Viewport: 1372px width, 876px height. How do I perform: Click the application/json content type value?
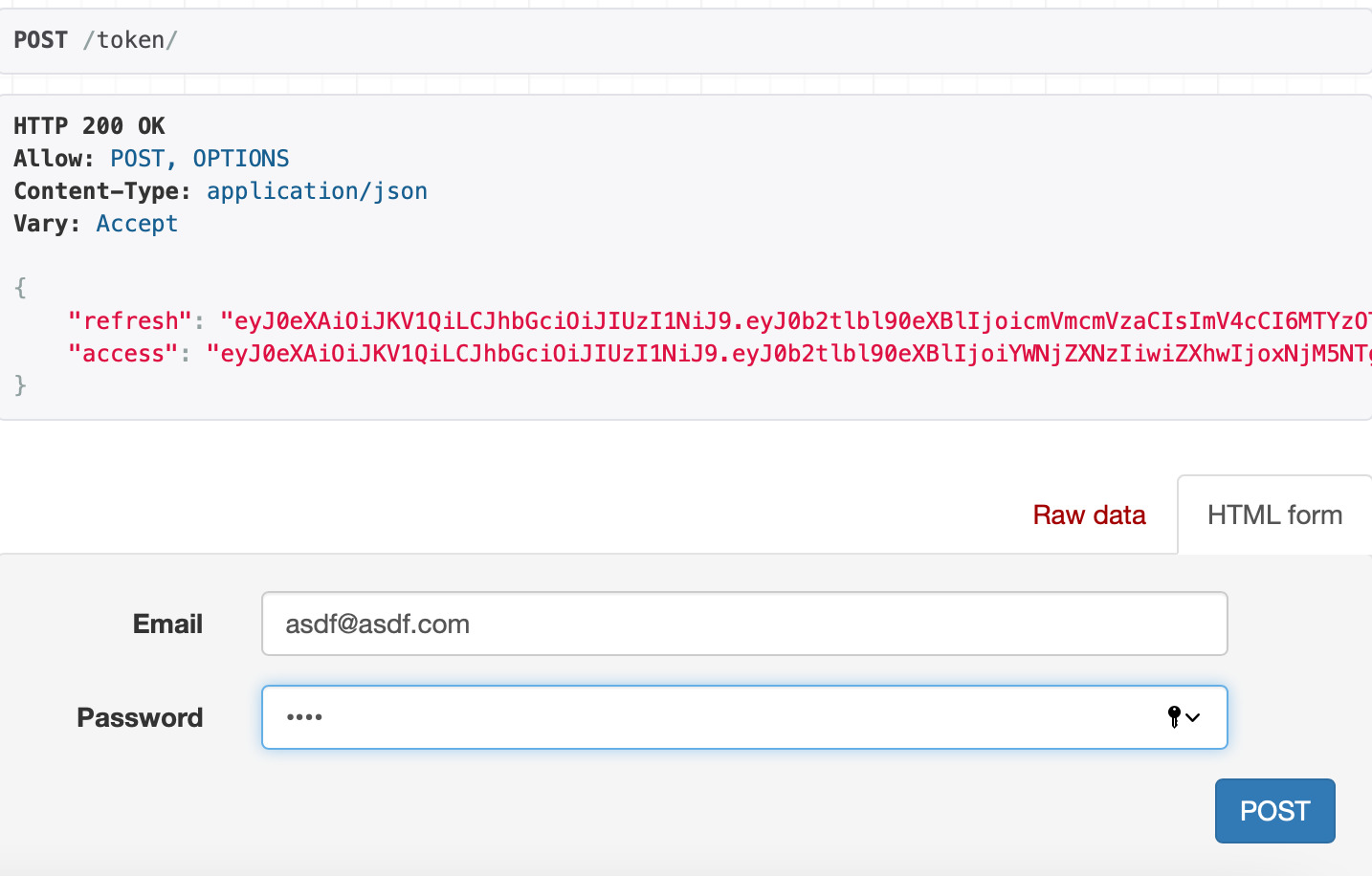pyautogui.click(x=317, y=191)
